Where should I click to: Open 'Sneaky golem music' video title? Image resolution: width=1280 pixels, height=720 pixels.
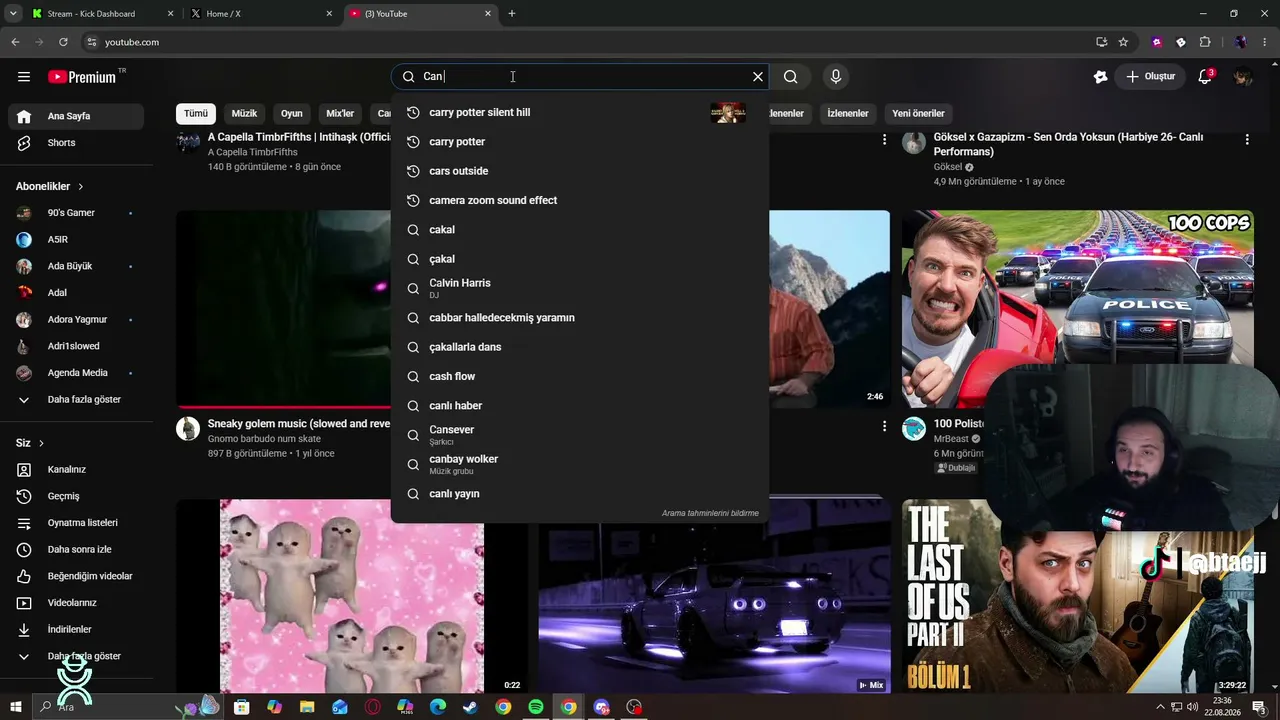(x=299, y=424)
